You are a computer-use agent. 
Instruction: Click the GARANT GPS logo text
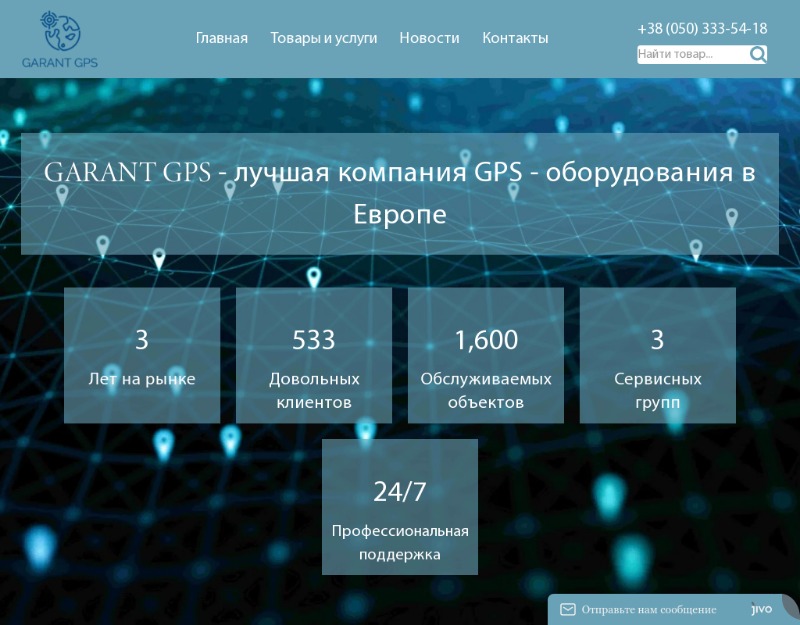click(60, 63)
